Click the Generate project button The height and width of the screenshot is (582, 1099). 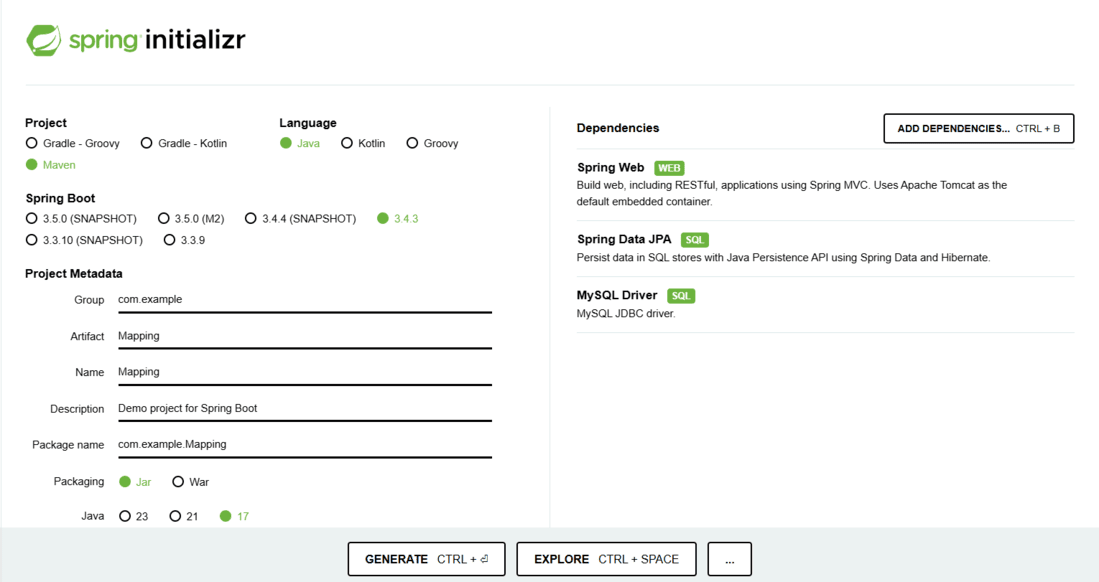(426, 559)
